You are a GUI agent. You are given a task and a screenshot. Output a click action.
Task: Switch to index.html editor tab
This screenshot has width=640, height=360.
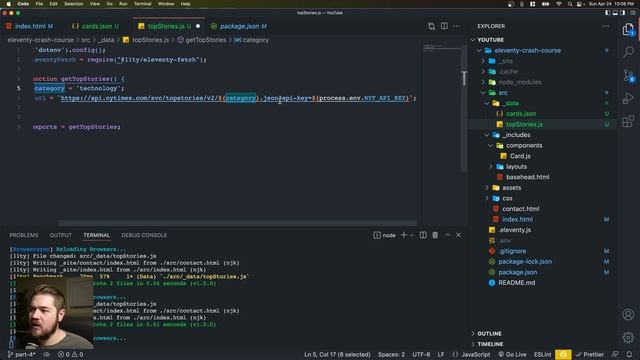[29, 26]
